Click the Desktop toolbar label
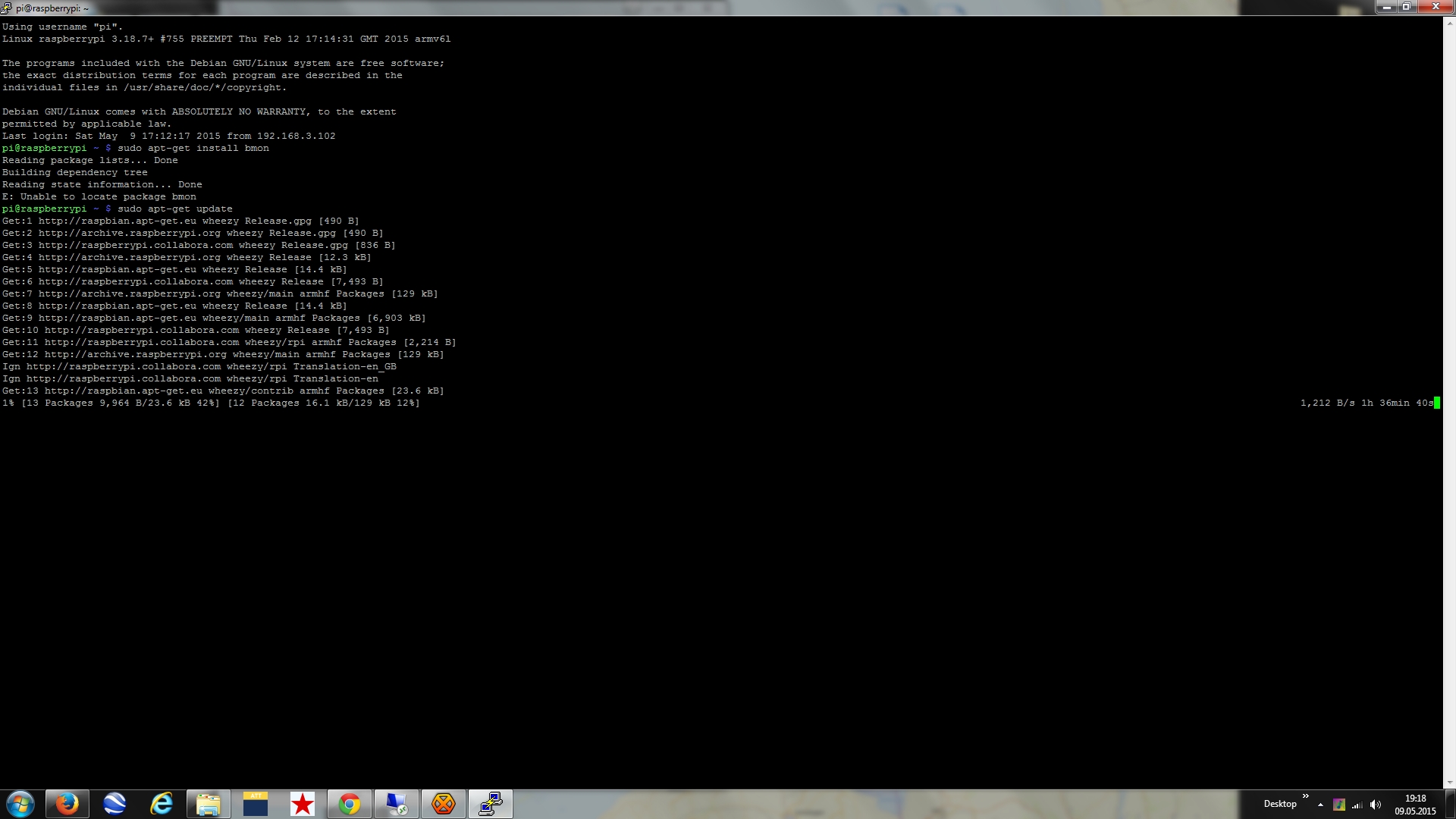1456x819 pixels. [1280, 804]
